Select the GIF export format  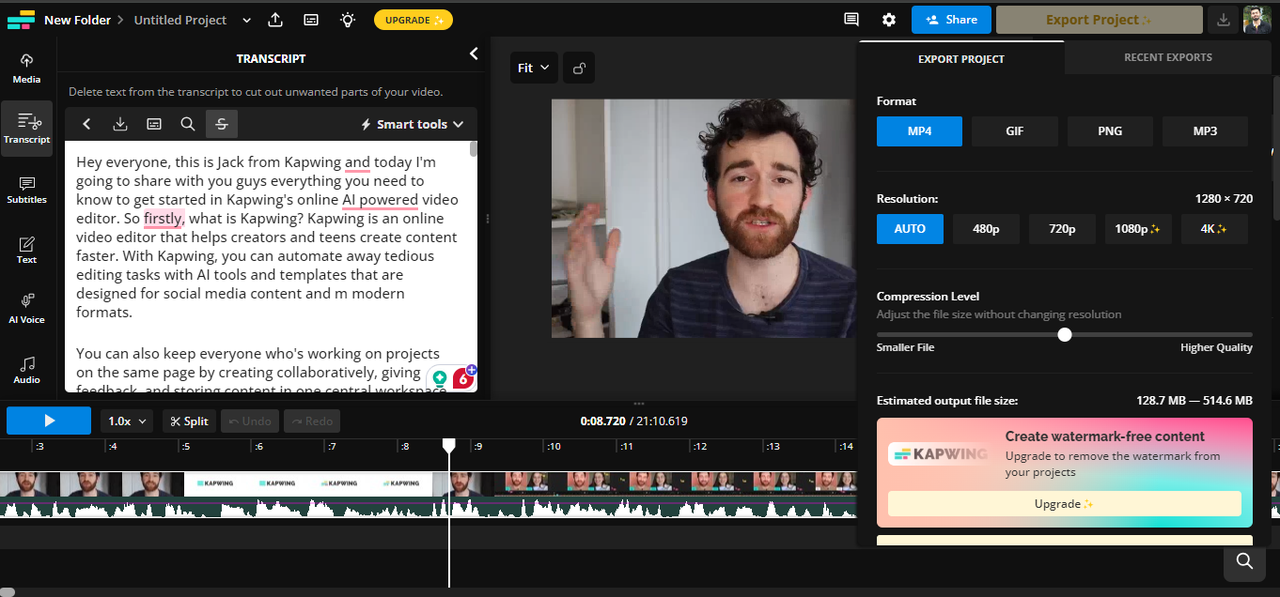tap(1014, 131)
